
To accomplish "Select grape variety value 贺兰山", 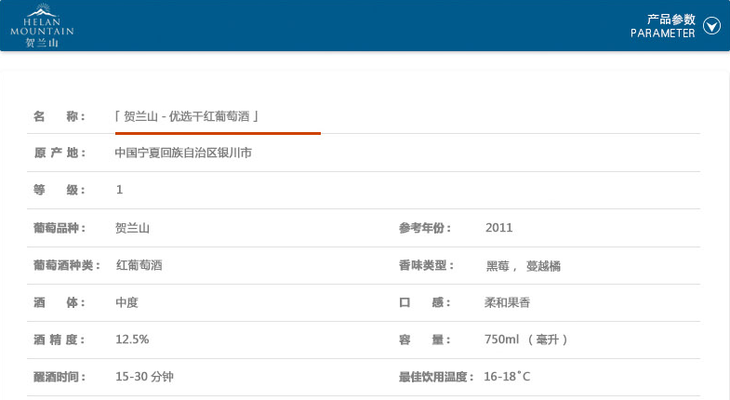I will (x=132, y=228).
